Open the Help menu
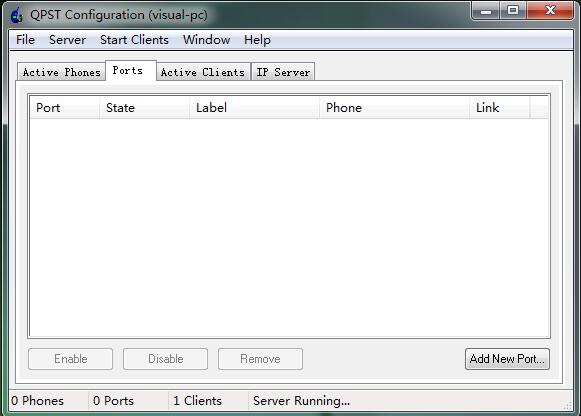Image resolution: width=581 pixels, height=416 pixels. pyautogui.click(x=257, y=40)
